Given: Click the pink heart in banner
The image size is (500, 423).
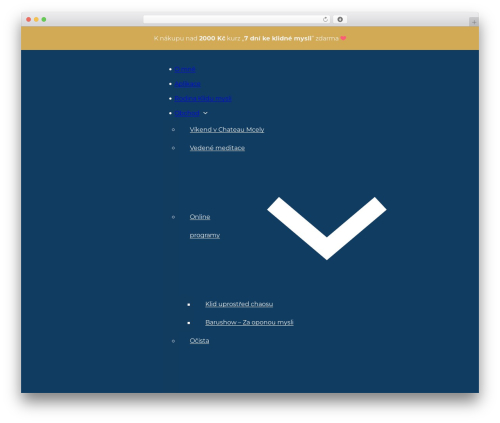Looking at the screenshot, I should 343,38.
